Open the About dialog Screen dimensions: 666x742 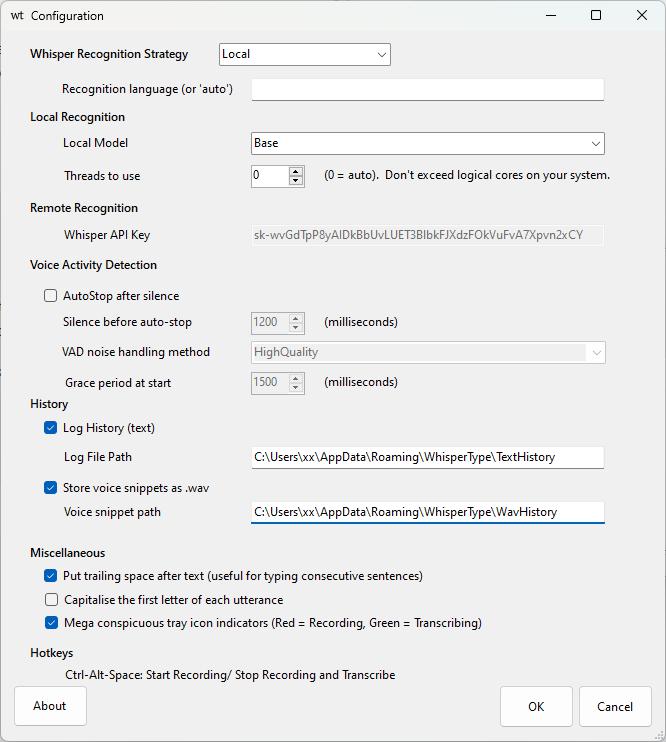(x=50, y=706)
